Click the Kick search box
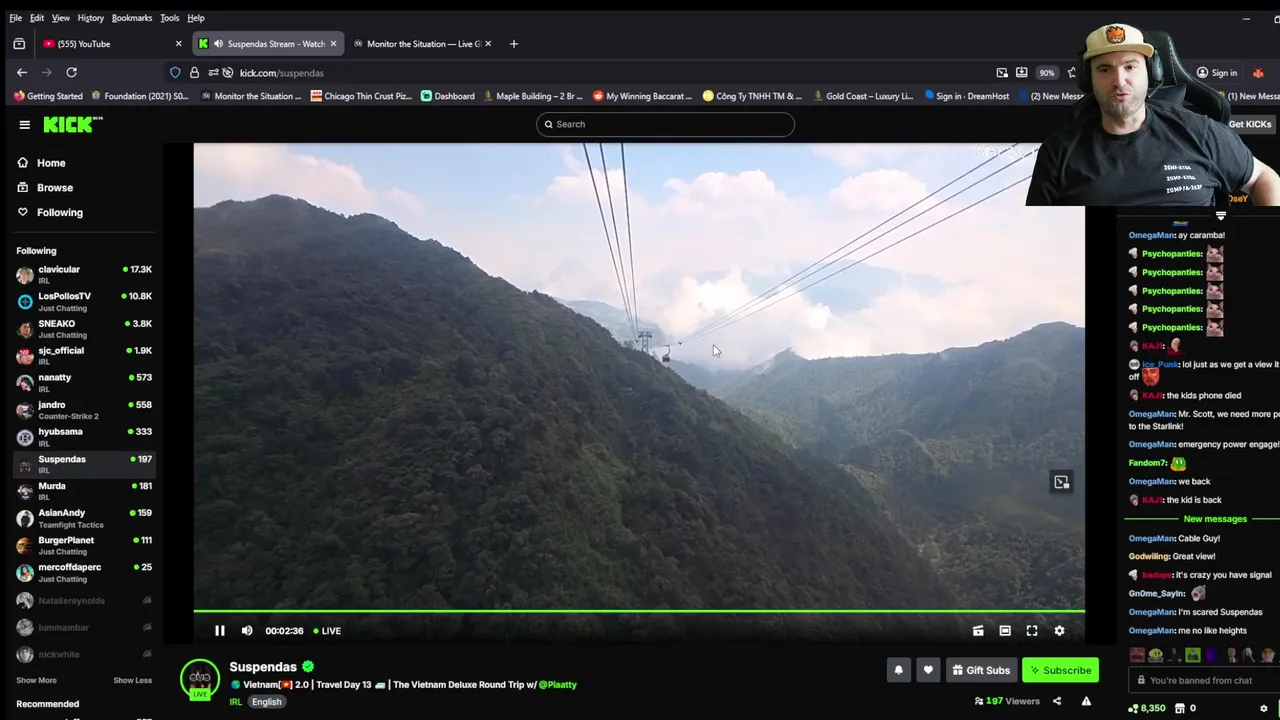This screenshot has height=720, width=1280. pyautogui.click(x=665, y=124)
